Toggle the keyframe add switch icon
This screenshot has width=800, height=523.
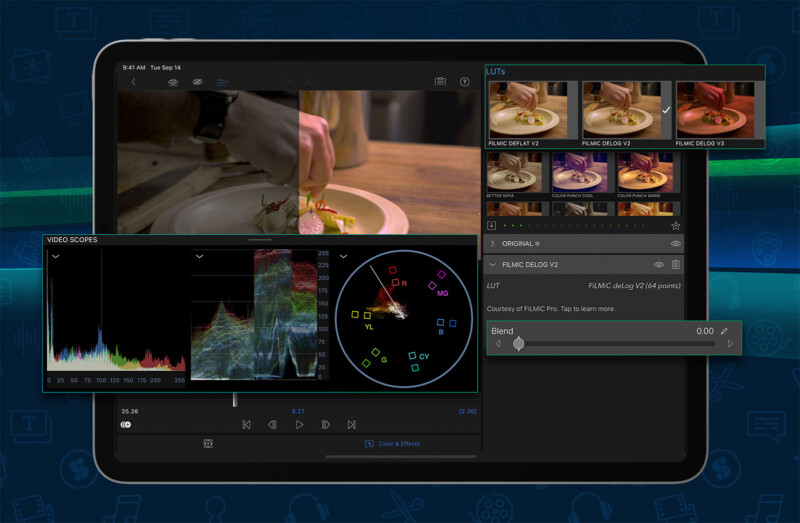click(126, 425)
